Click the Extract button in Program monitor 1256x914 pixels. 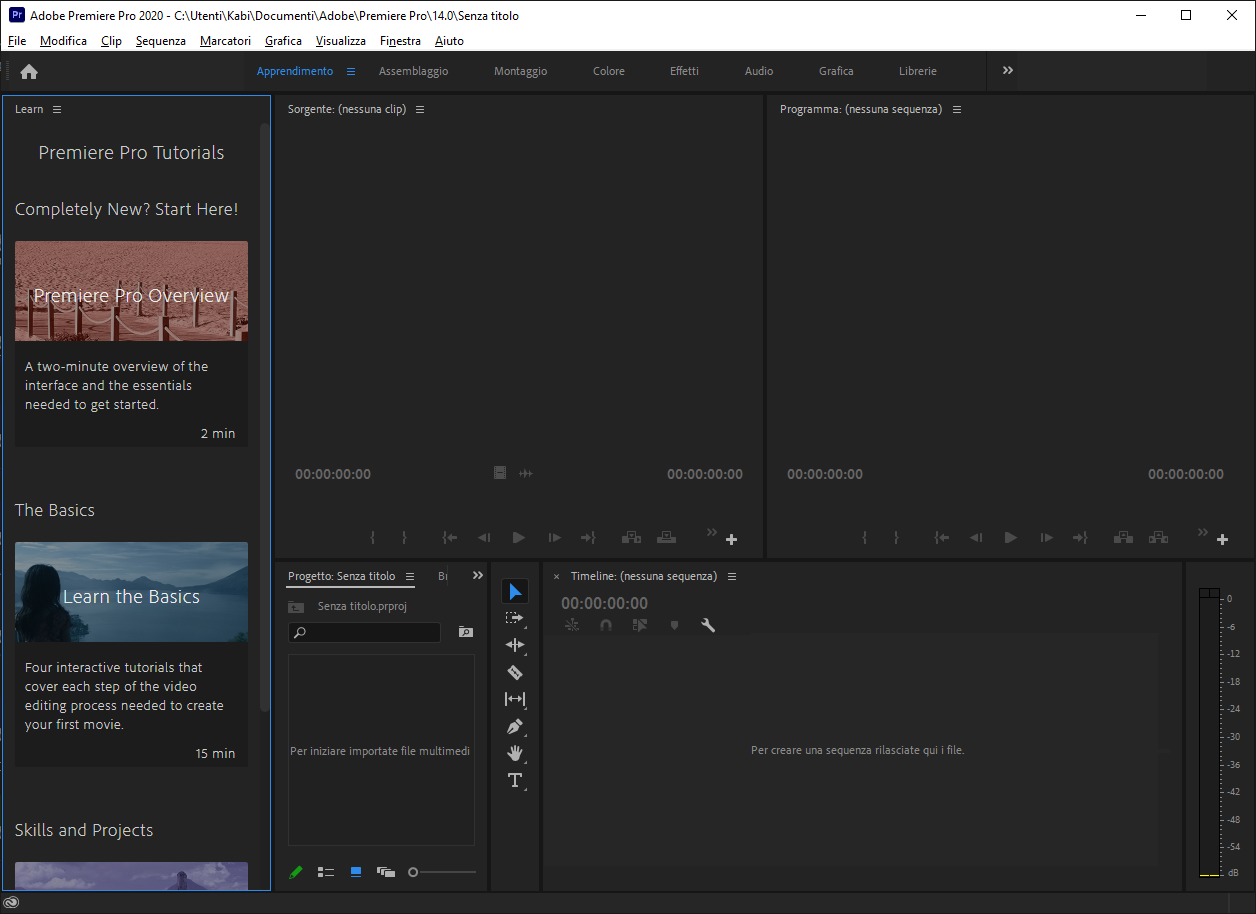[1158, 537]
